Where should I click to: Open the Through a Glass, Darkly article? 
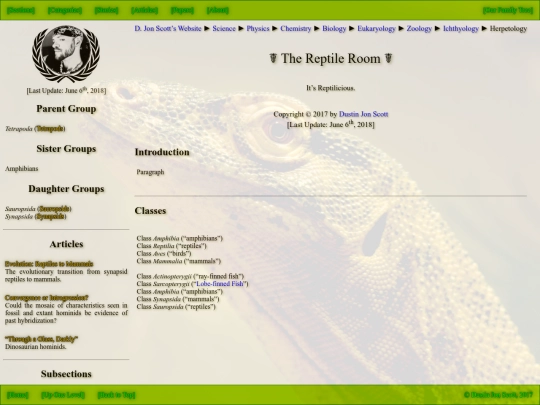click(x=41, y=339)
